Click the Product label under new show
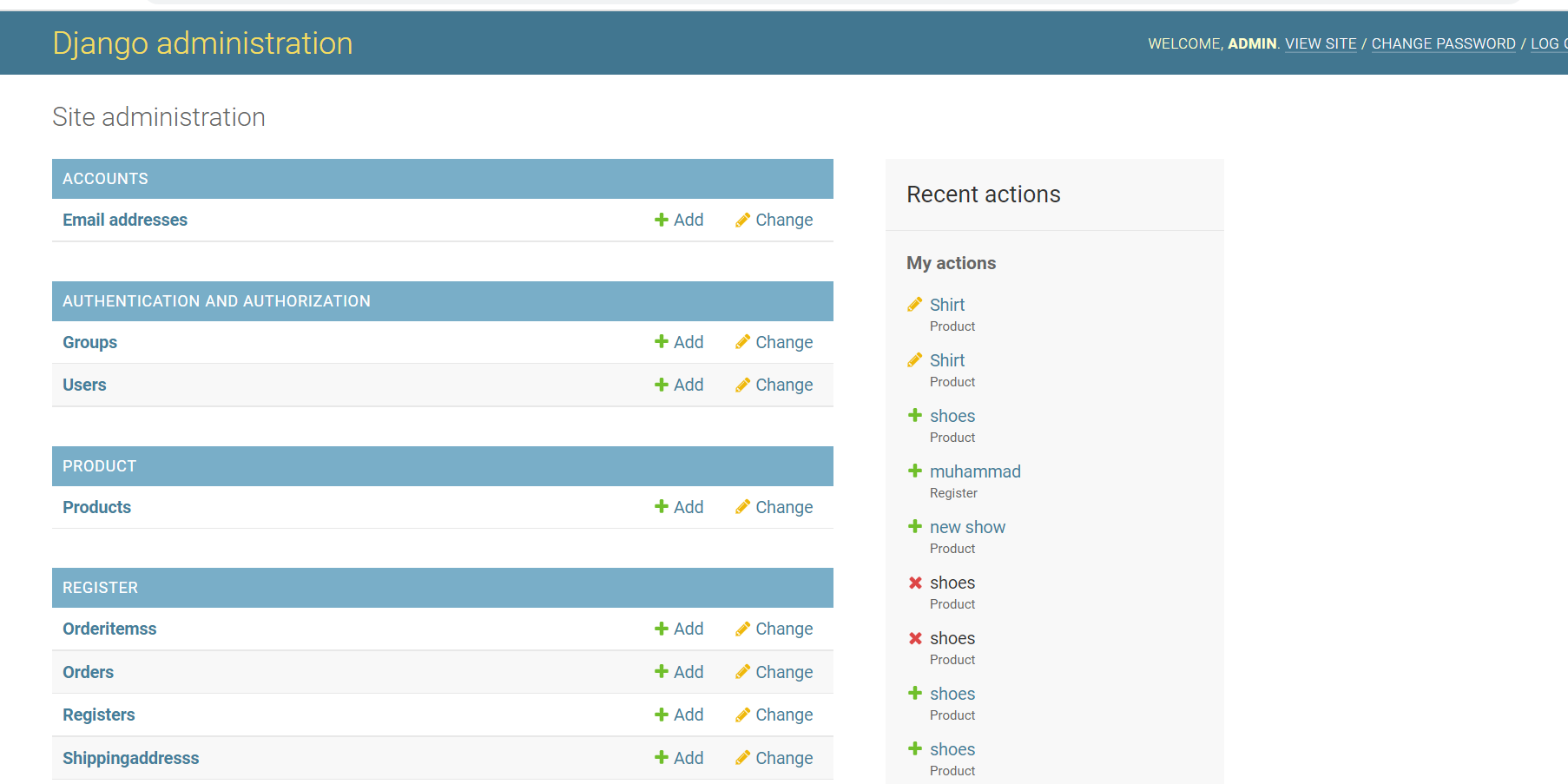Viewport: 1568px width, 784px height. pyautogui.click(x=952, y=549)
